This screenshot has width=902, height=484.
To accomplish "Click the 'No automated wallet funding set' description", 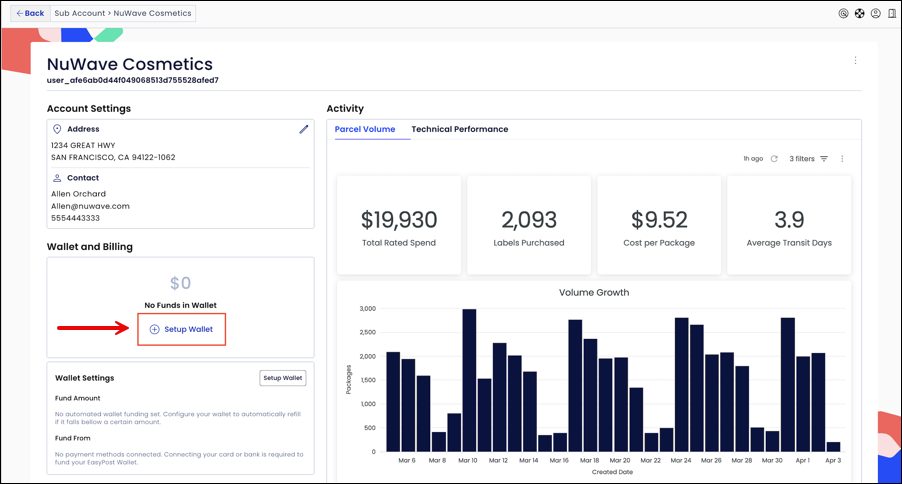I will [x=178, y=418].
